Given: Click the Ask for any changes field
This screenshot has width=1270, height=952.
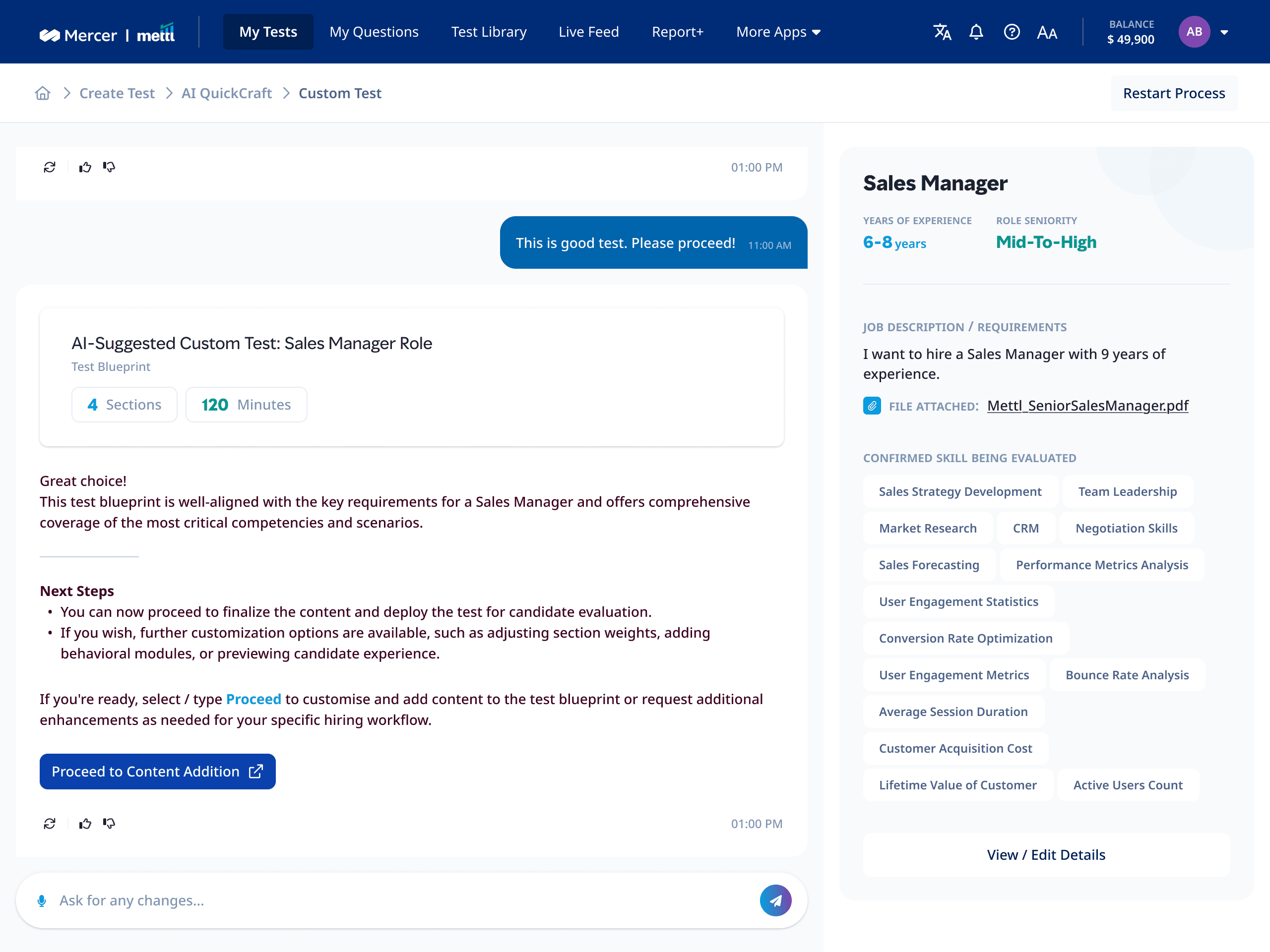Looking at the screenshot, I should pyautogui.click(x=402, y=900).
